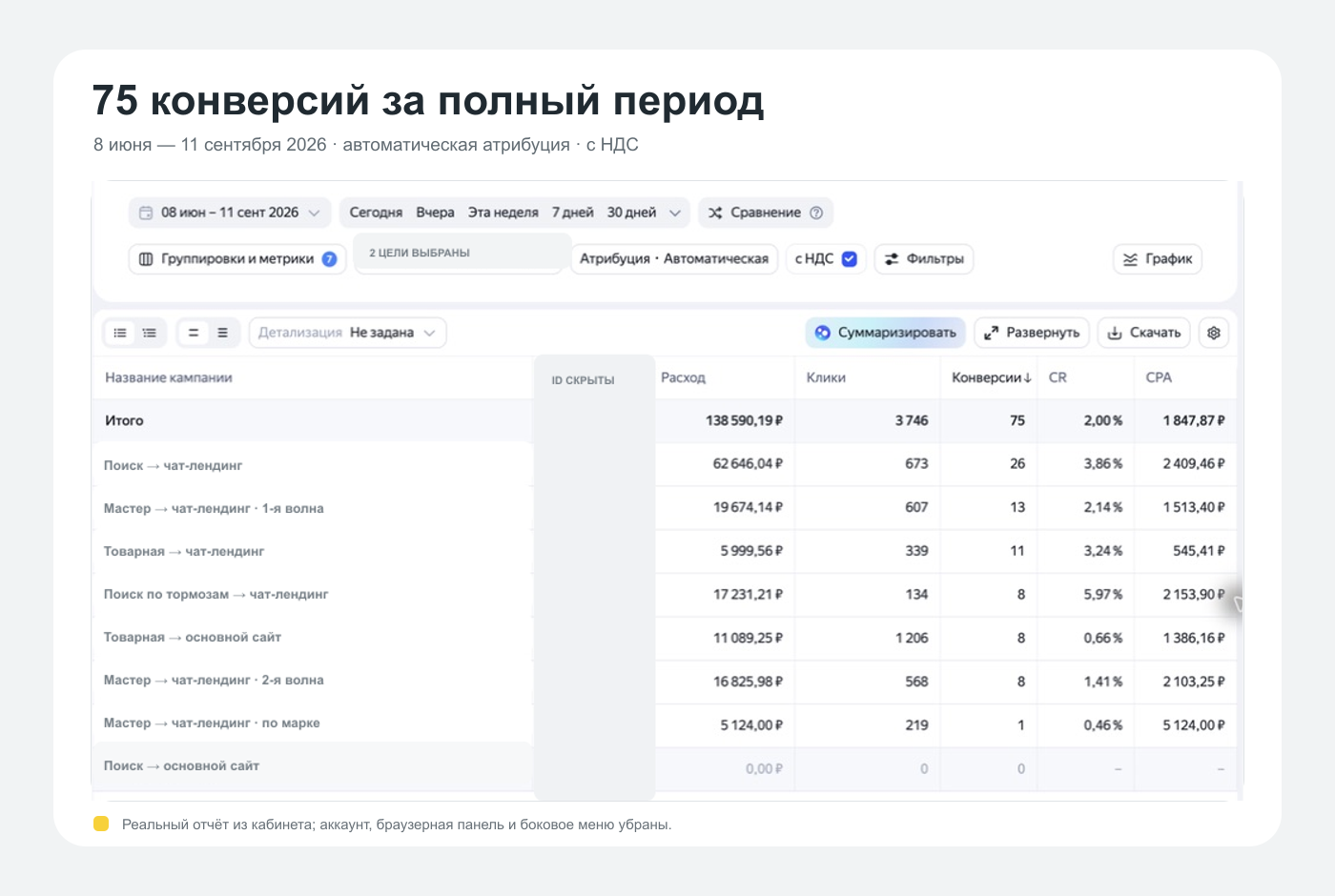Image resolution: width=1335 pixels, height=896 pixels.
Task: Open table settings gear icon
Action: point(1214,333)
